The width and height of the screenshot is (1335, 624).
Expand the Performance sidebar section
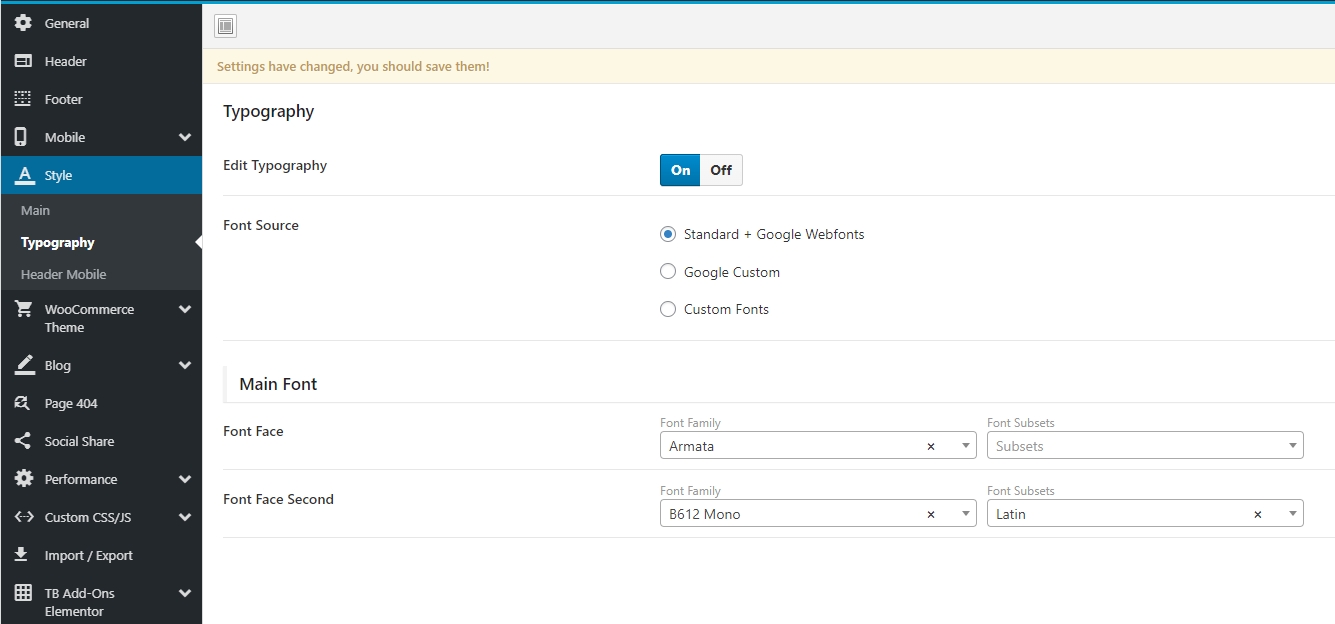[x=184, y=479]
